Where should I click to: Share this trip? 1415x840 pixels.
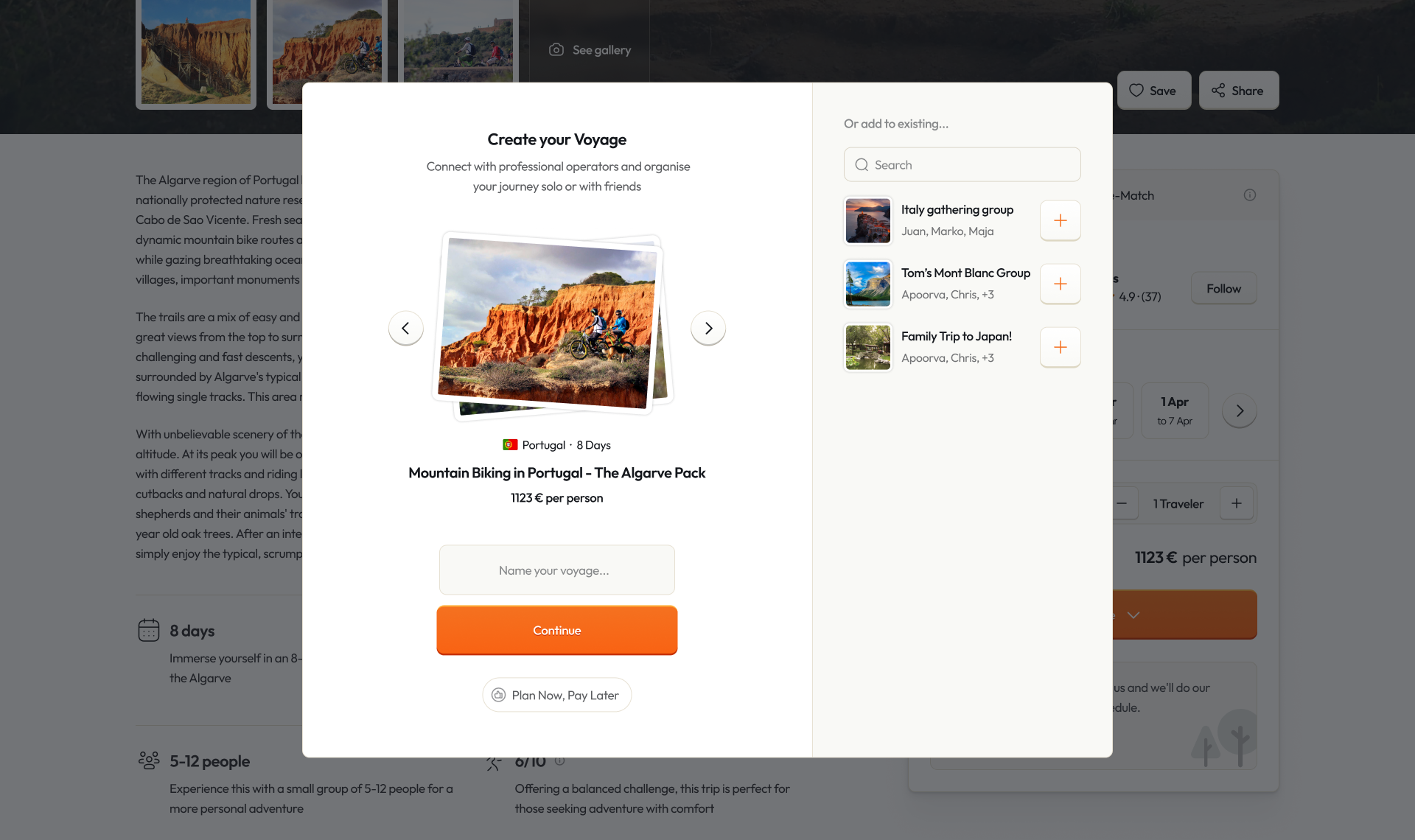(x=1238, y=91)
